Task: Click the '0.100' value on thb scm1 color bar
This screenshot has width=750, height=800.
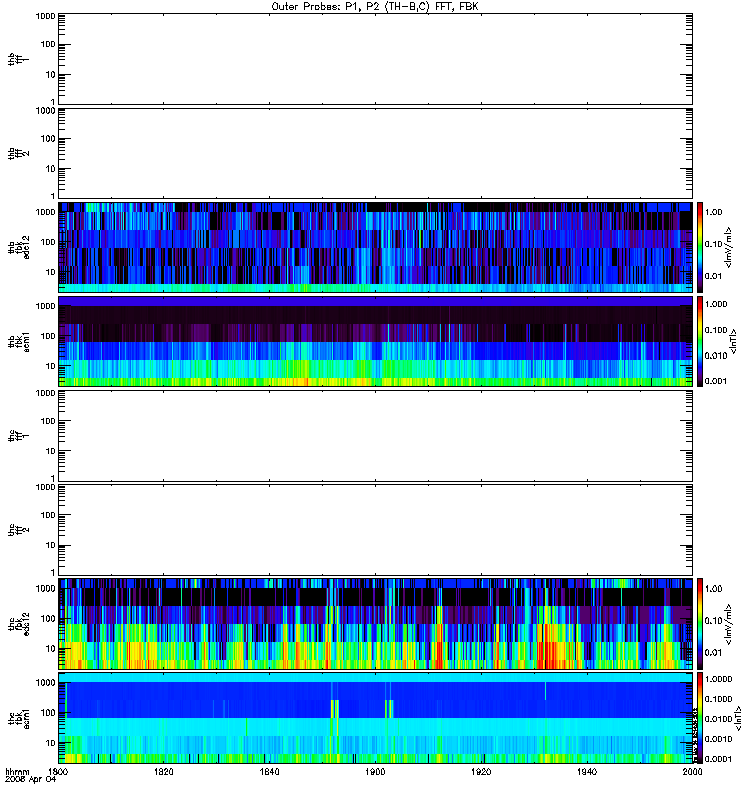Action: click(716, 330)
